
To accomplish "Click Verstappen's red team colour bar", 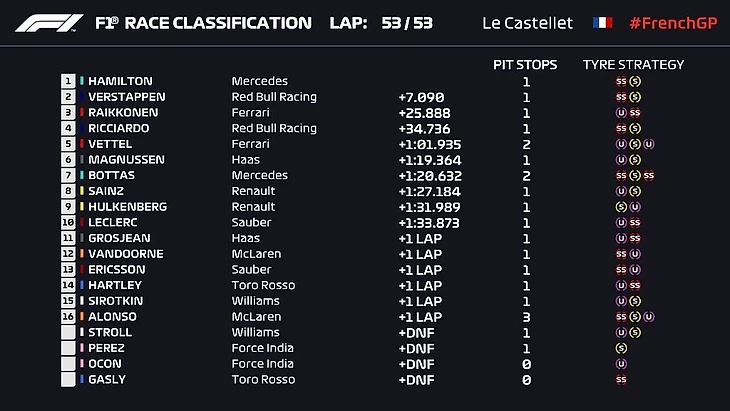I will [x=82, y=97].
